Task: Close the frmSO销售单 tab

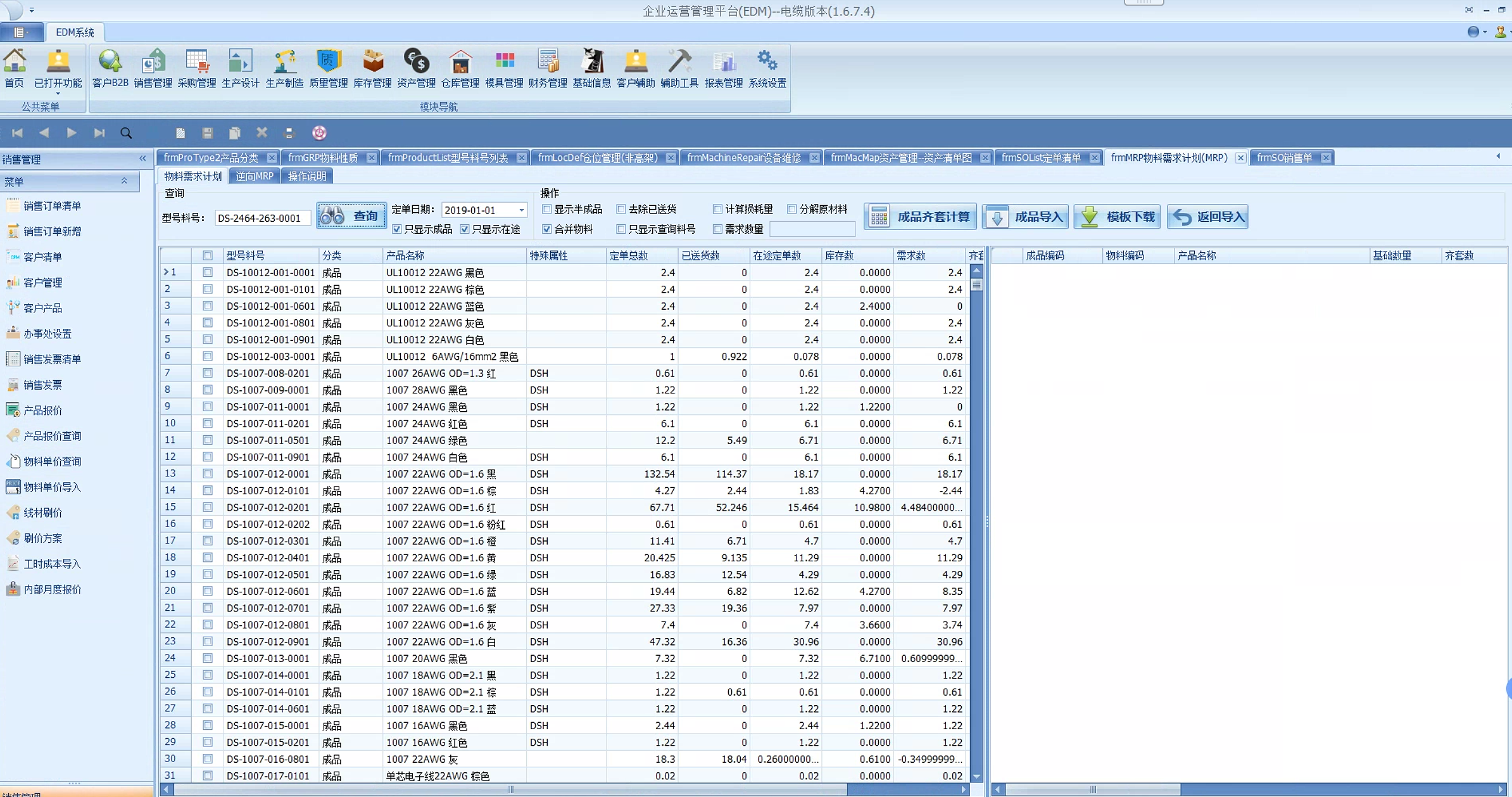Action: point(1326,158)
